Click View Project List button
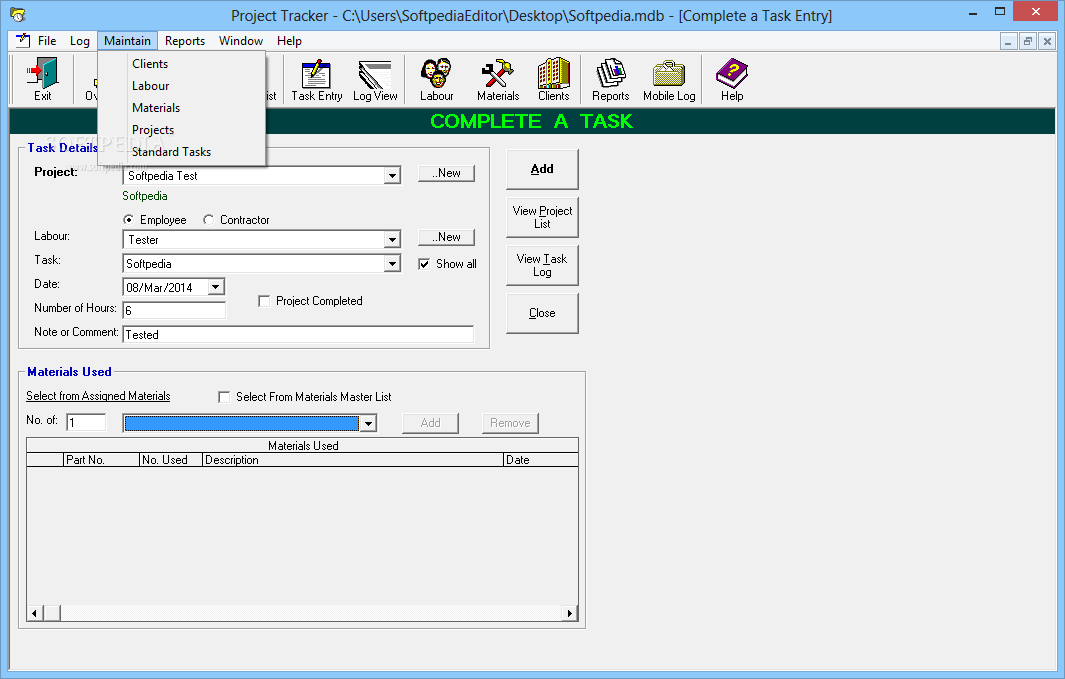This screenshot has width=1065, height=679. (542, 217)
